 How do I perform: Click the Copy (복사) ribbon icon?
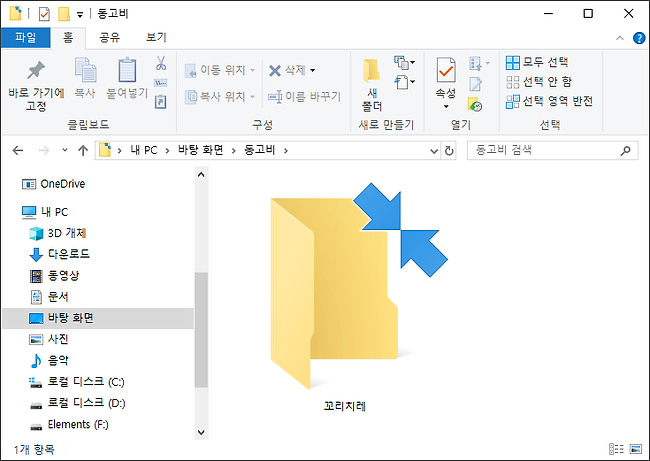click(85, 70)
